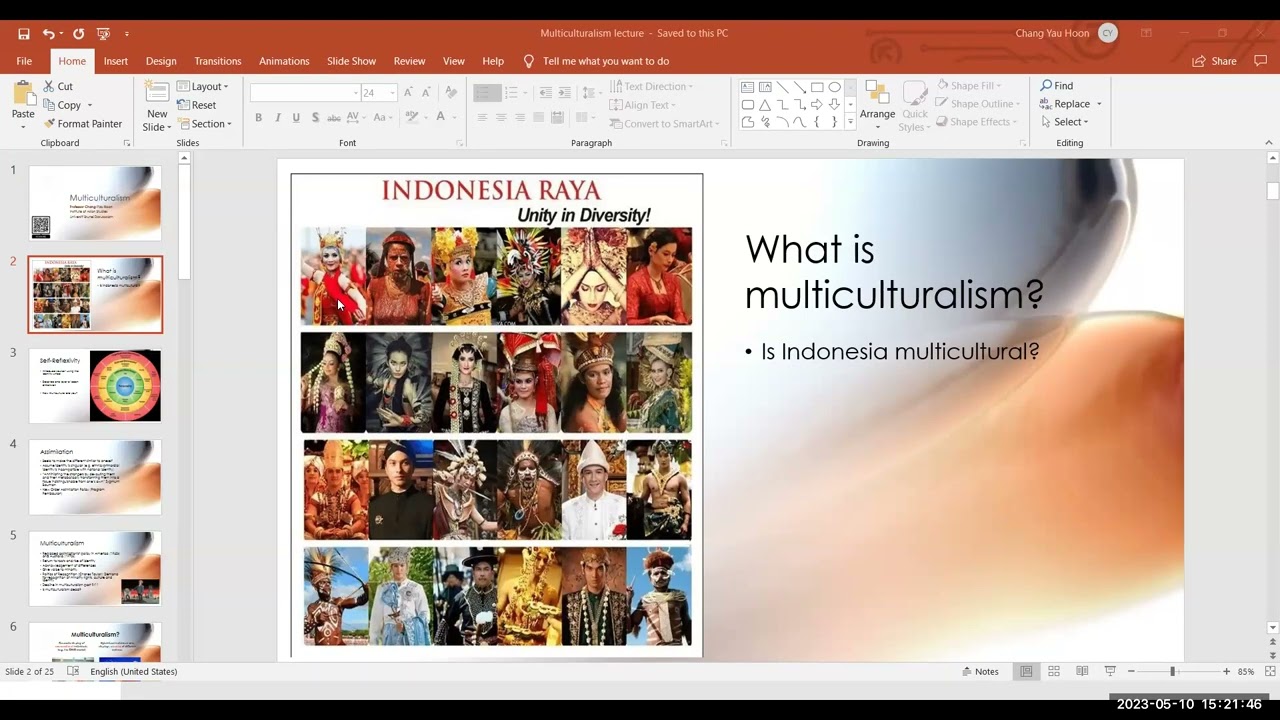Toggle the Notes pane in status bar
This screenshot has width=1280, height=720.
pos(980,671)
